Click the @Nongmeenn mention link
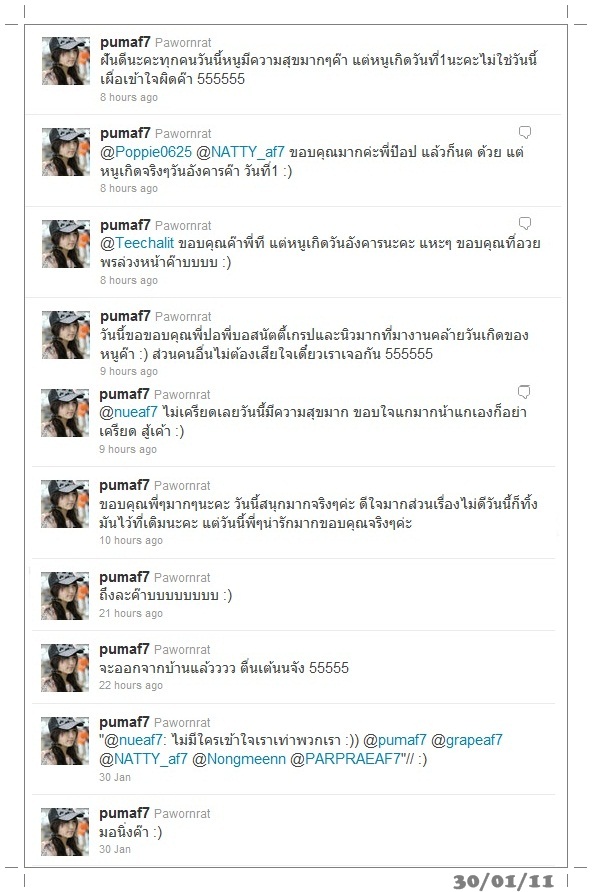This screenshot has height=892, width=592. click(239, 759)
